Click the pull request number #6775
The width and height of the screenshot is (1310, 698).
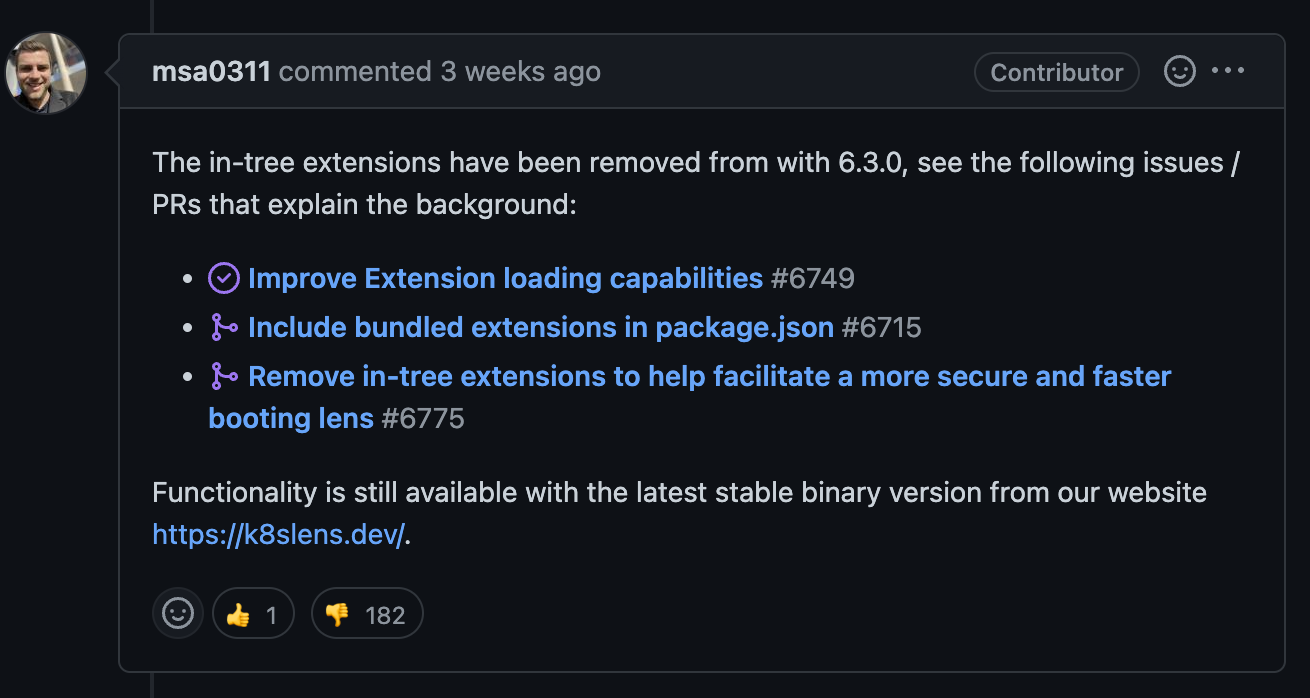click(423, 418)
